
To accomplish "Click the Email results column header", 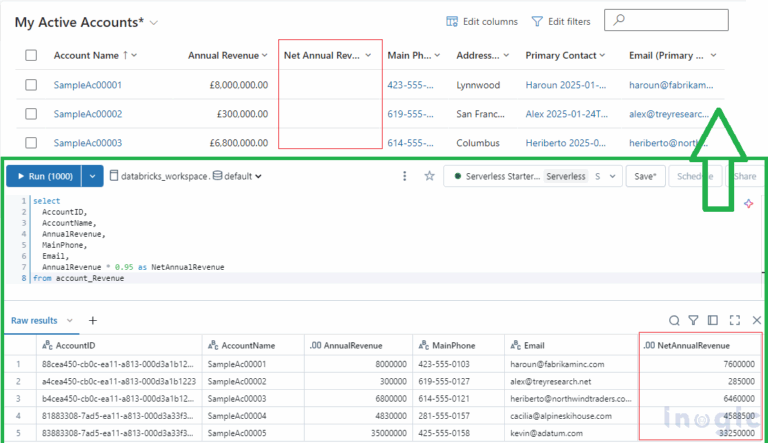I will (571, 345).
